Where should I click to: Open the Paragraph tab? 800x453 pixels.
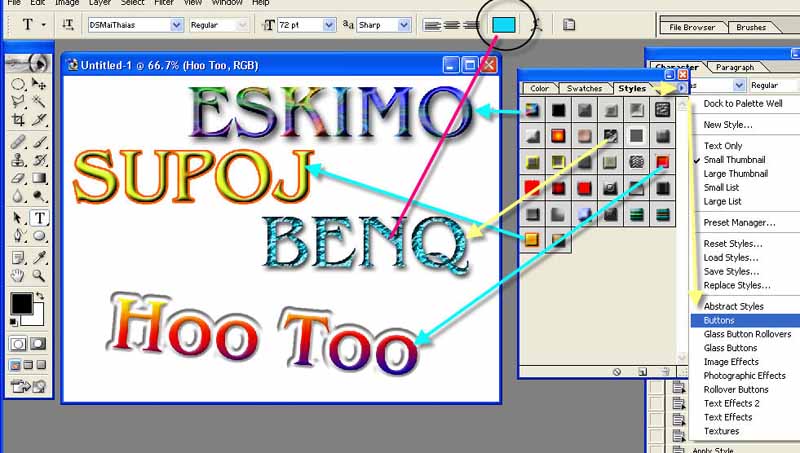click(735, 67)
